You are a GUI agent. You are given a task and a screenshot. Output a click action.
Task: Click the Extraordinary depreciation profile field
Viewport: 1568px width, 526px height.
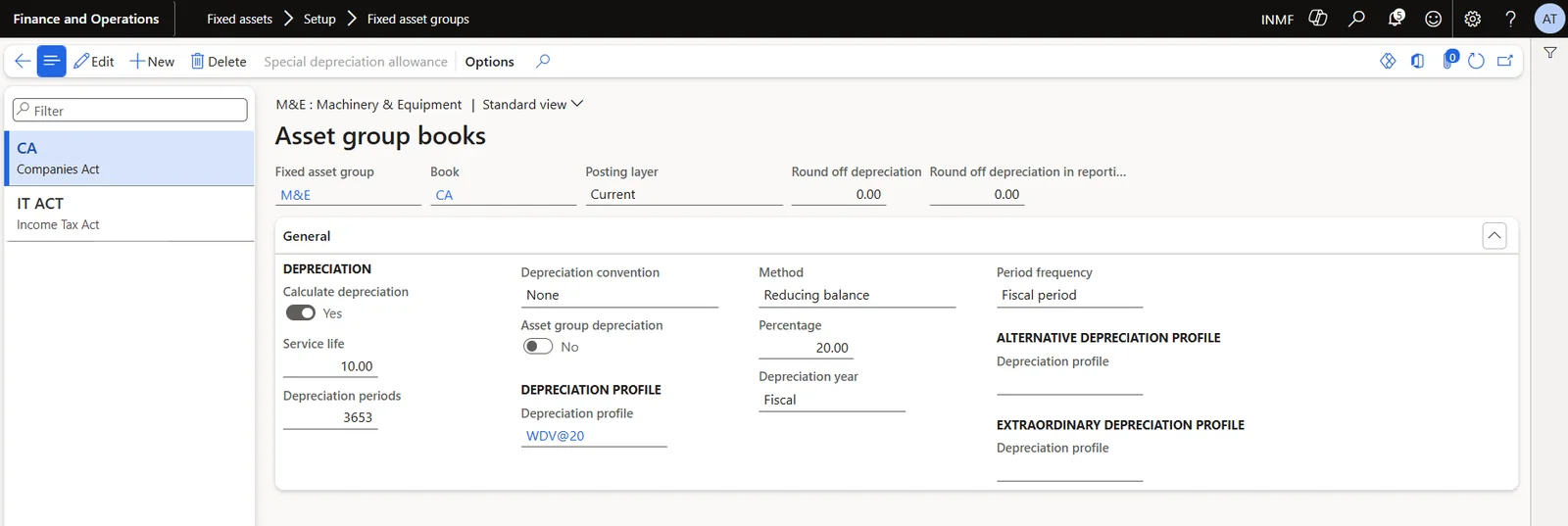[1069, 470]
